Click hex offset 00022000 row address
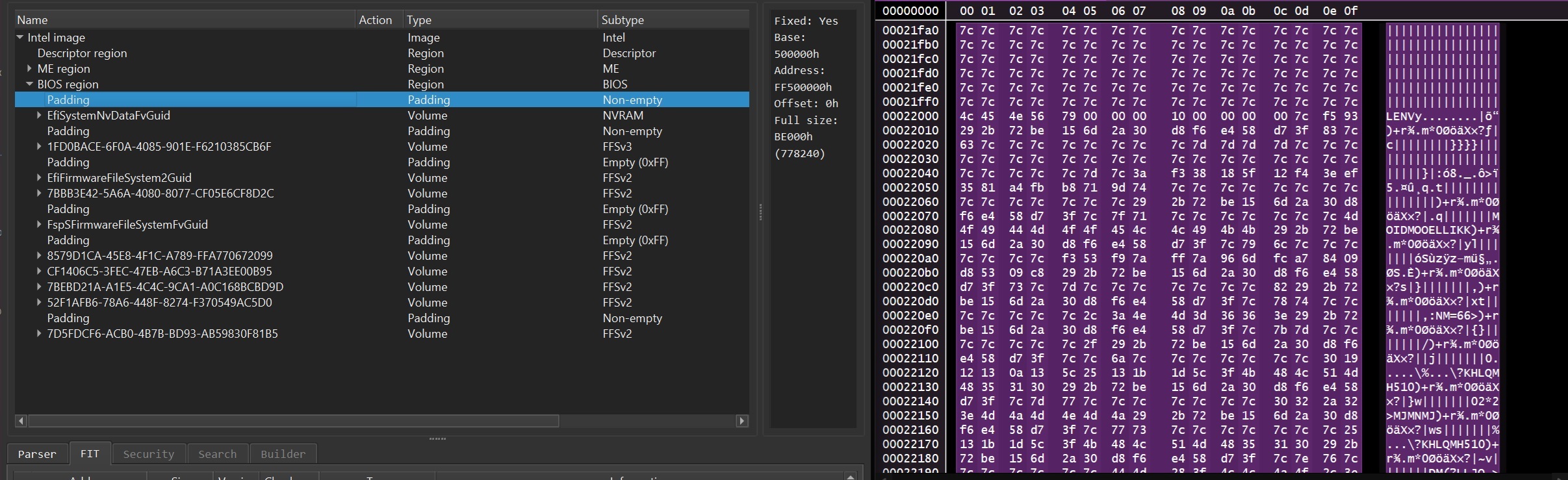 [910, 116]
